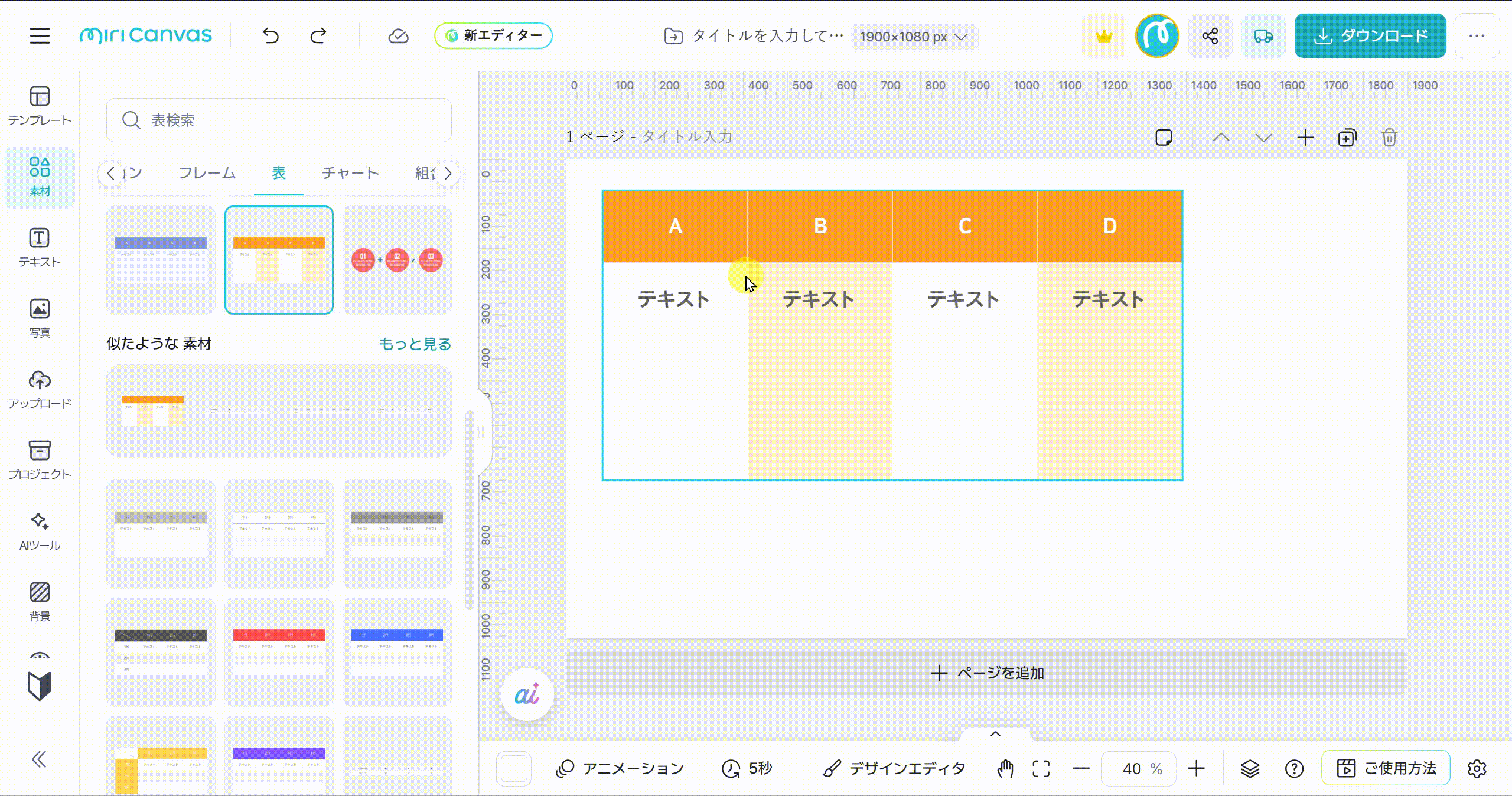Image resolution: width=1512 pixels, height=796 pixels.
Task: Click the undo arrow icon
Action: [x=271, y=36]
